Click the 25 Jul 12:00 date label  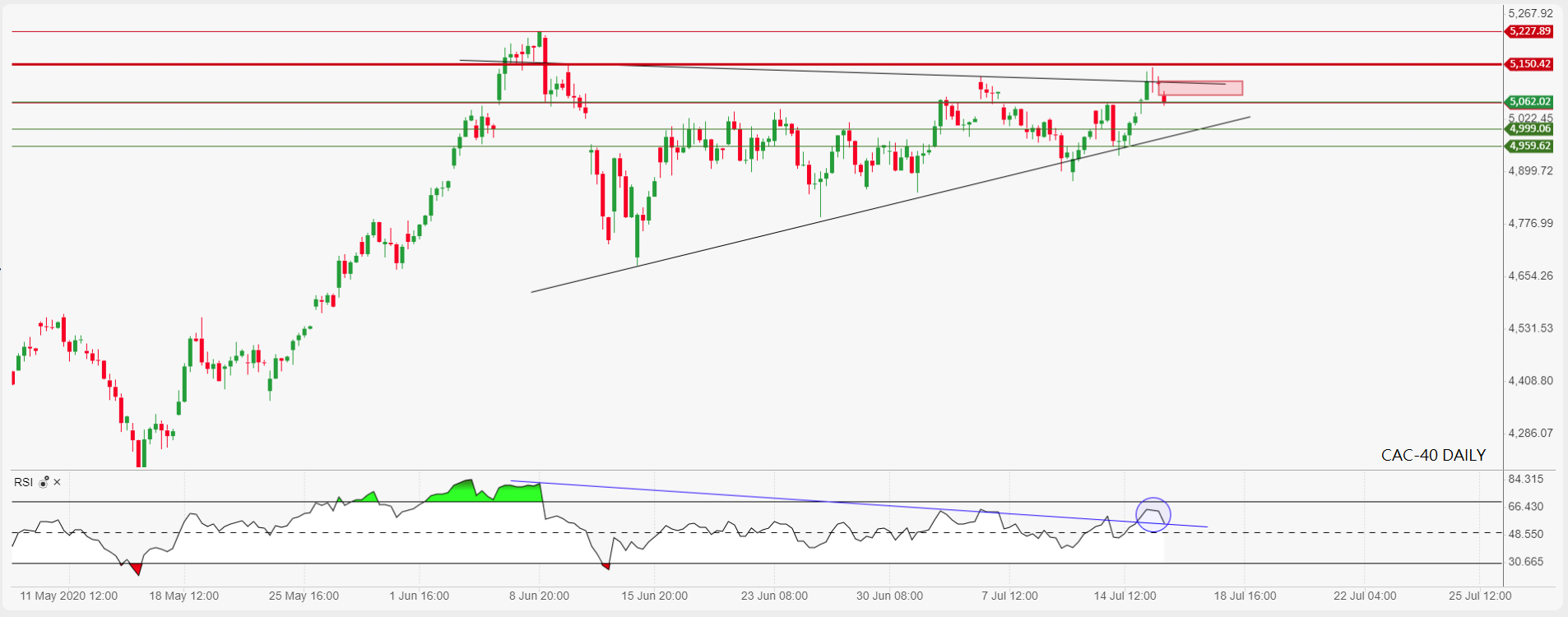tap(1480, 596)
